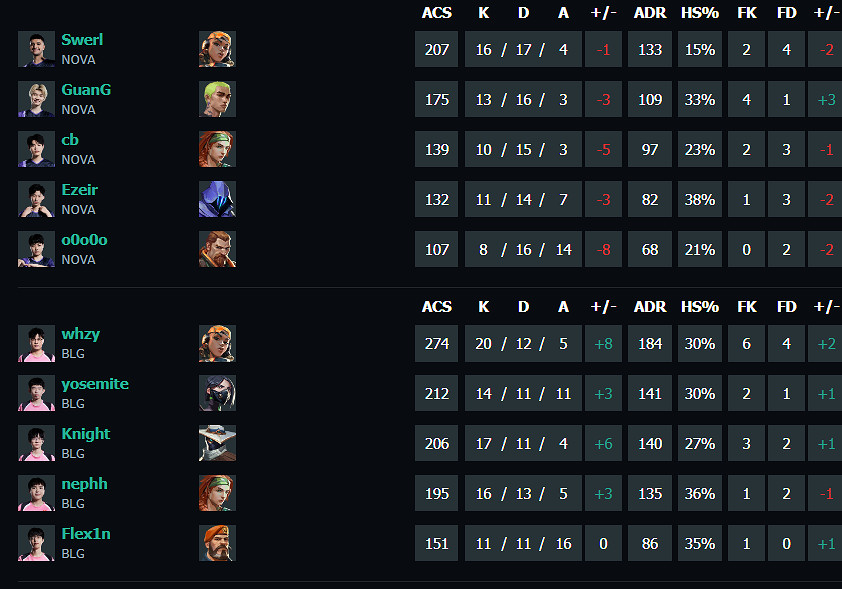Click the agent icon in Flex1n's row

coord(217,543)
